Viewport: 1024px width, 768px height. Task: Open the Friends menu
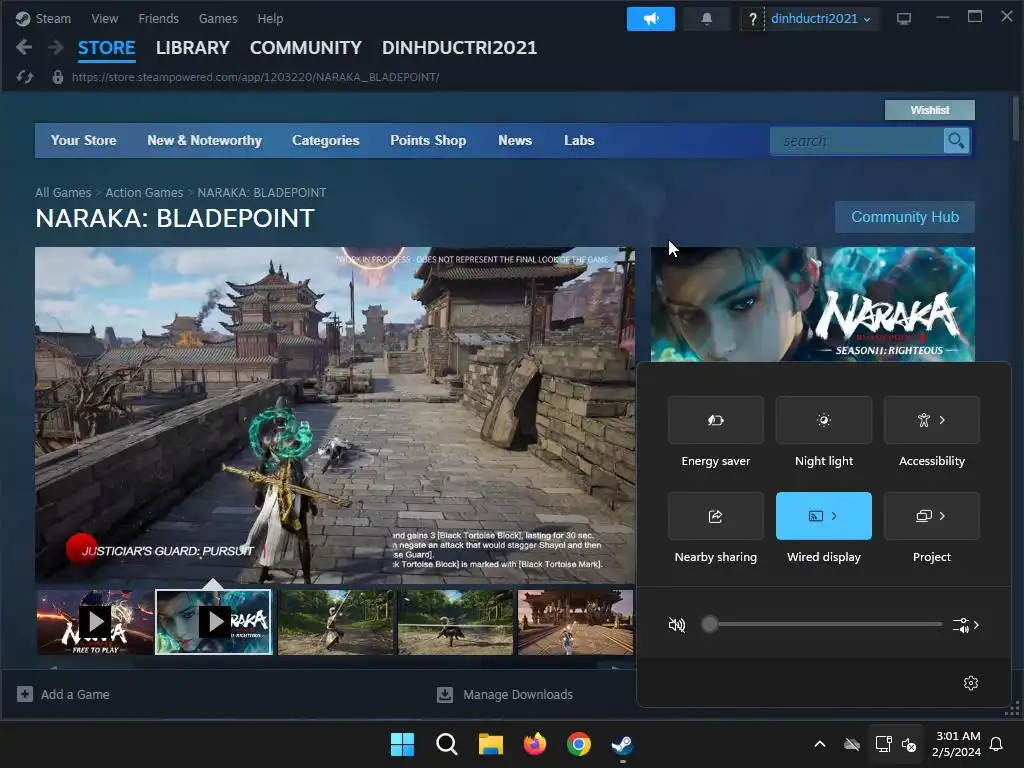click(x=159, y=18)
